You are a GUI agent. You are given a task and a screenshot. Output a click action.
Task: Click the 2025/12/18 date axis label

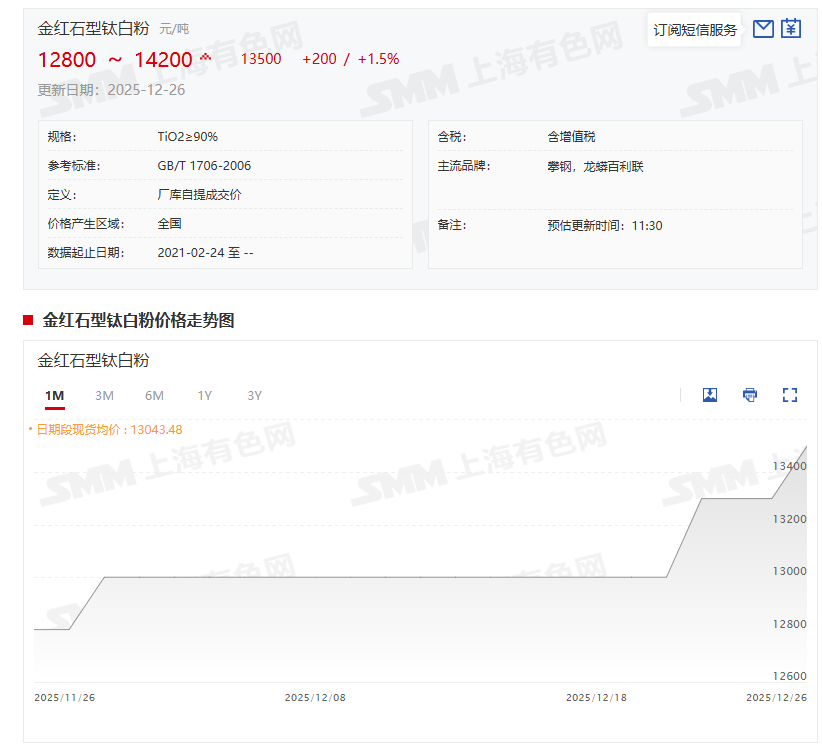pos(596,698)
